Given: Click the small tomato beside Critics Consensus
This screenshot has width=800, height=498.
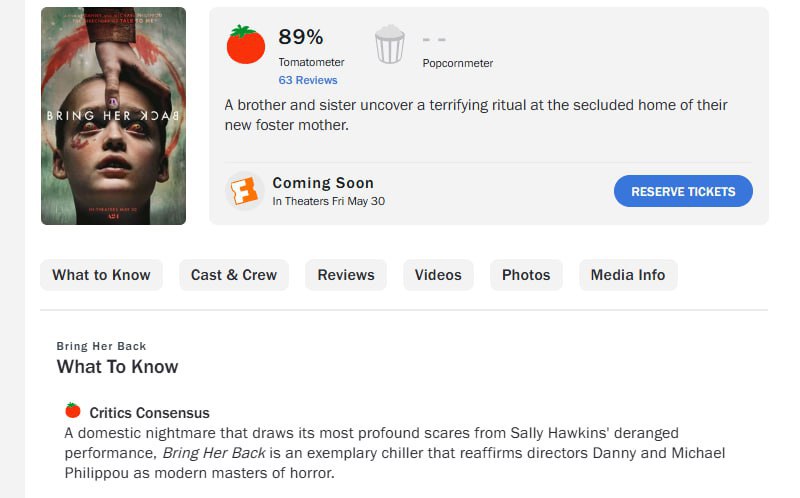Looking at the screenshot, I should [73, 411].
